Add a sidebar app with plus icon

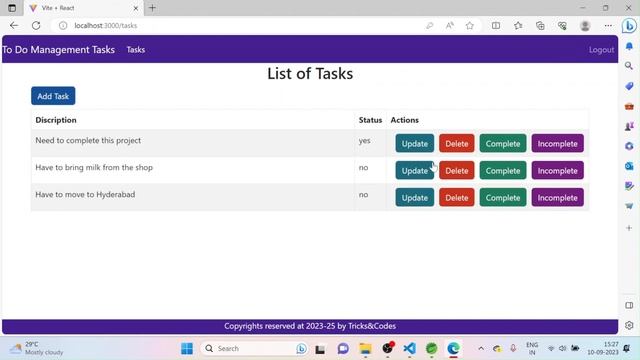click(629, 228)
